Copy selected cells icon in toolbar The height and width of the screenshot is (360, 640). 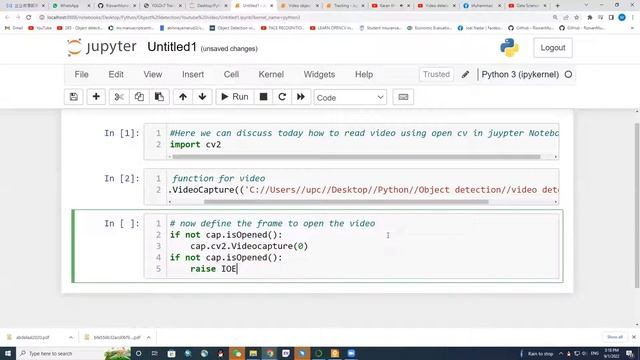point(139,97)
